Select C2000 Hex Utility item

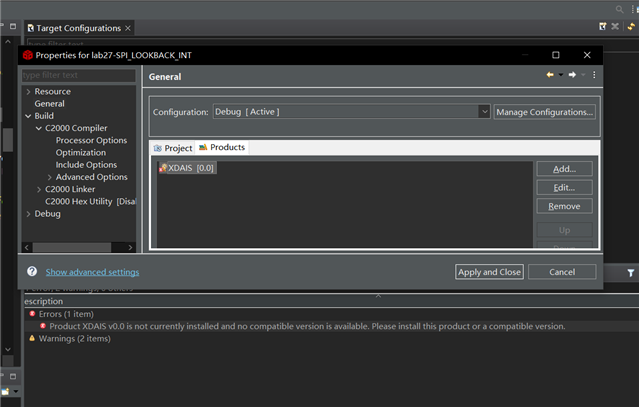pyautogui.click(x=90, y=201)
